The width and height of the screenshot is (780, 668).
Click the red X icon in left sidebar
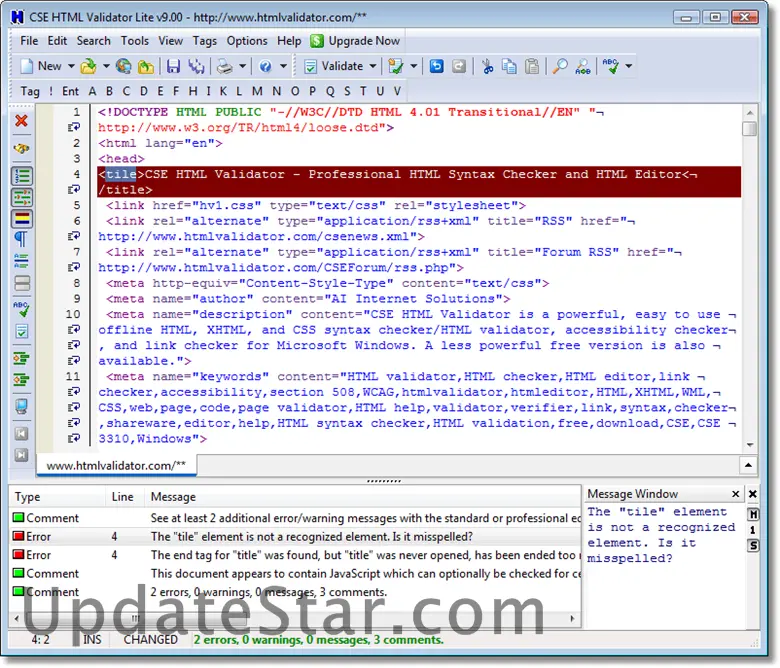click(x=21, y=120)
